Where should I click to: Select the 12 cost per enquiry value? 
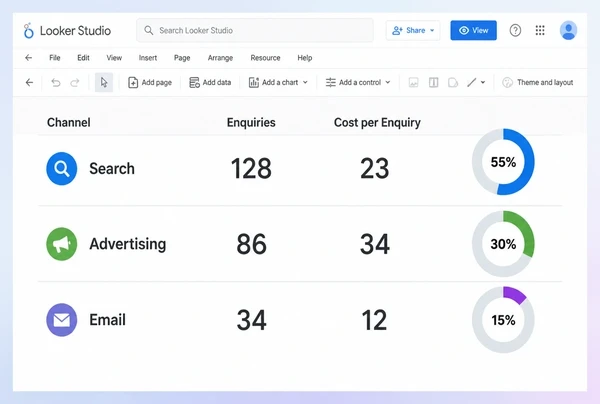(374, 320)
